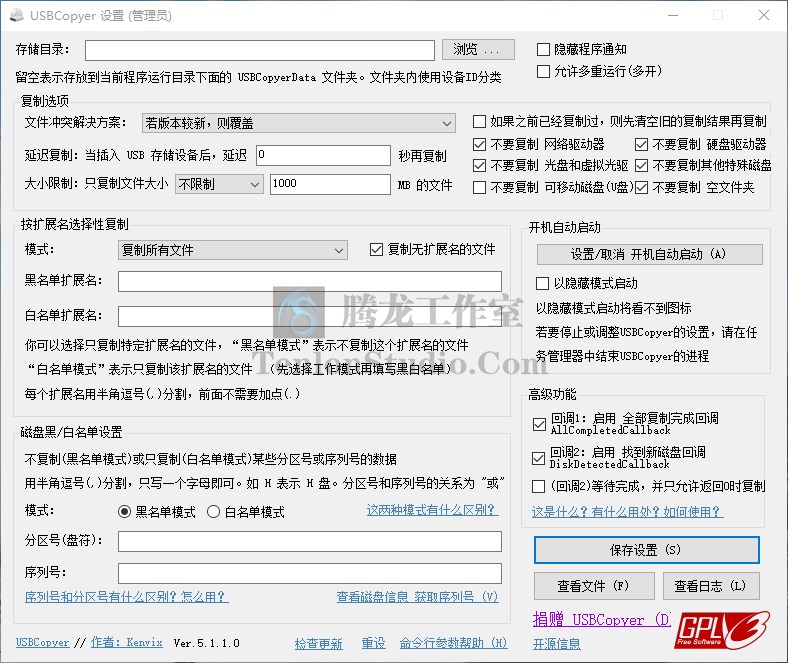
Task: Click 查看文件 (F) button
Action: [594, 586]
